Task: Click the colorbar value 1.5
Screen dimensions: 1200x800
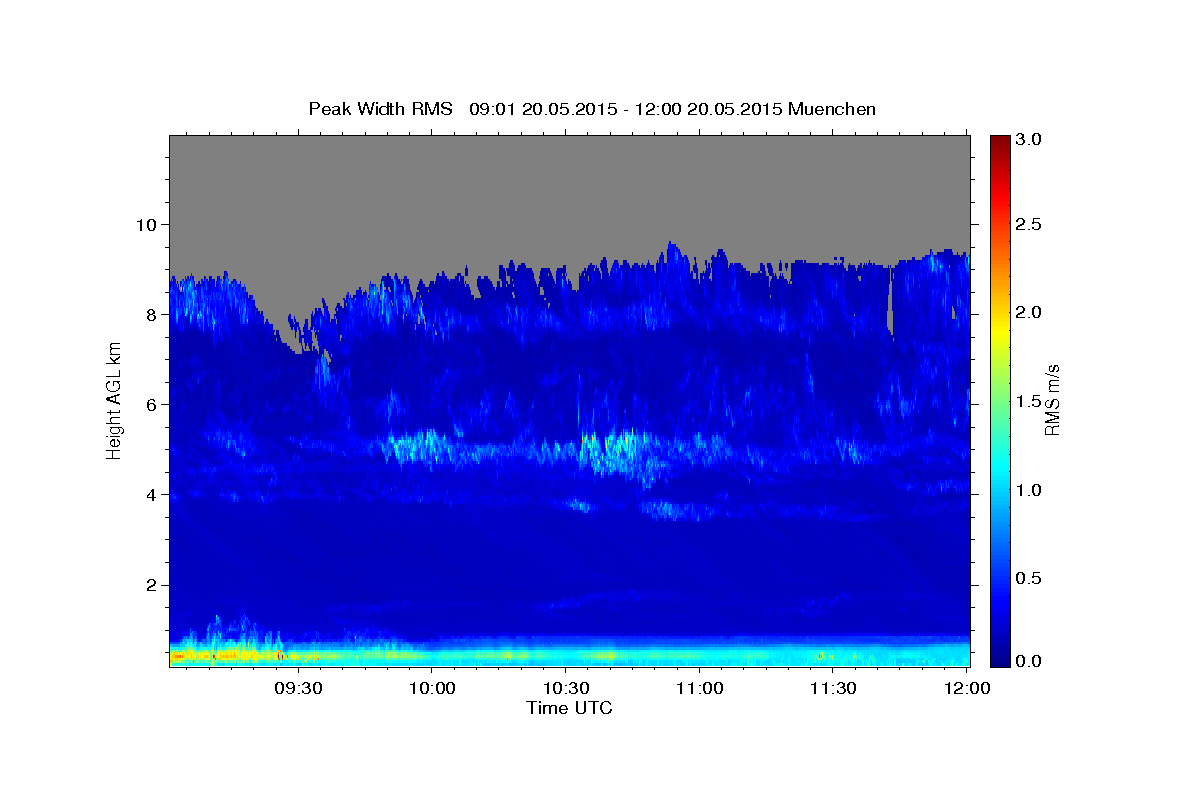Action: (1028, 401)
